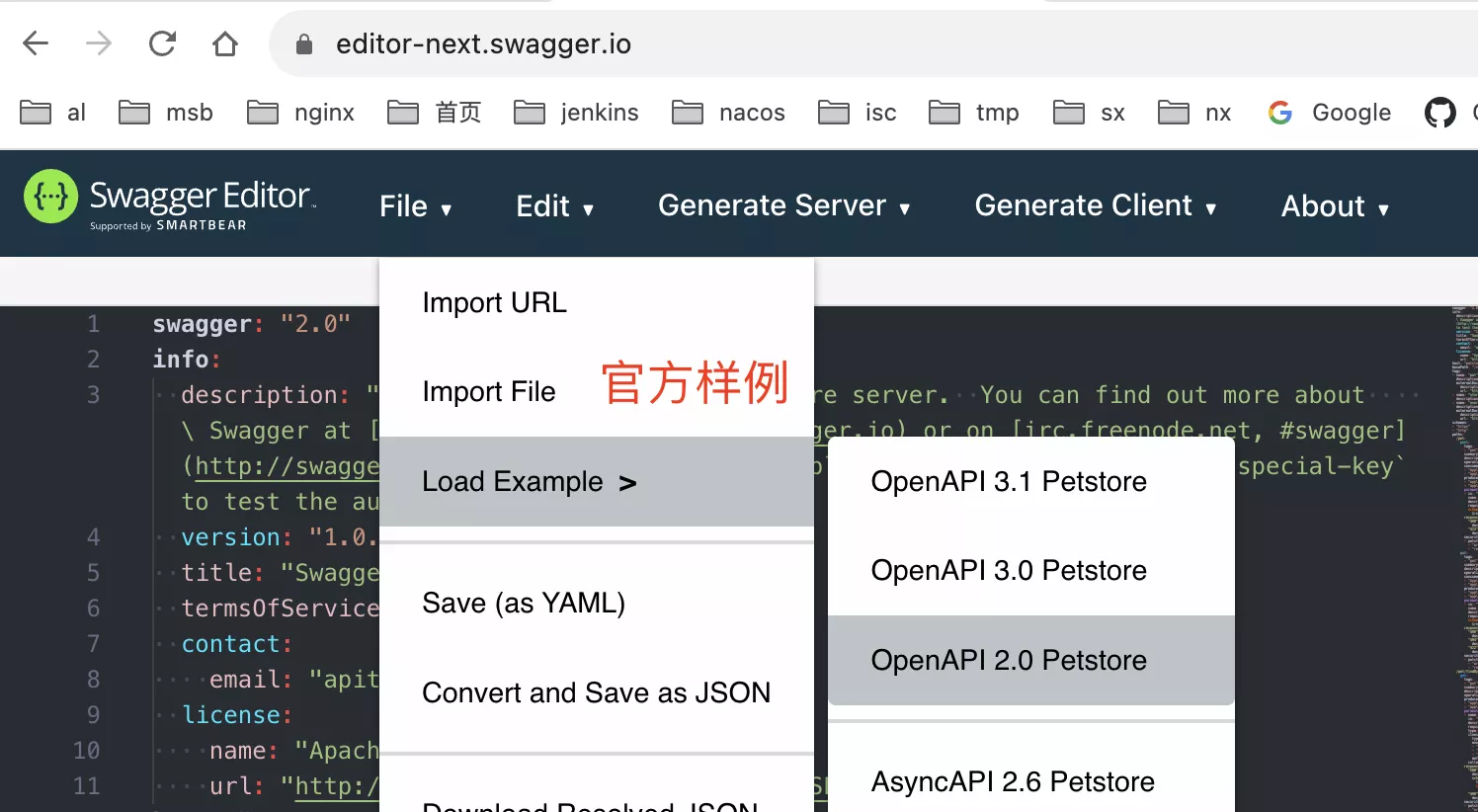This screenshot has width=1478, height=812.
Task: Reload the page with the refresh icon
Action: tap(162, 43)
